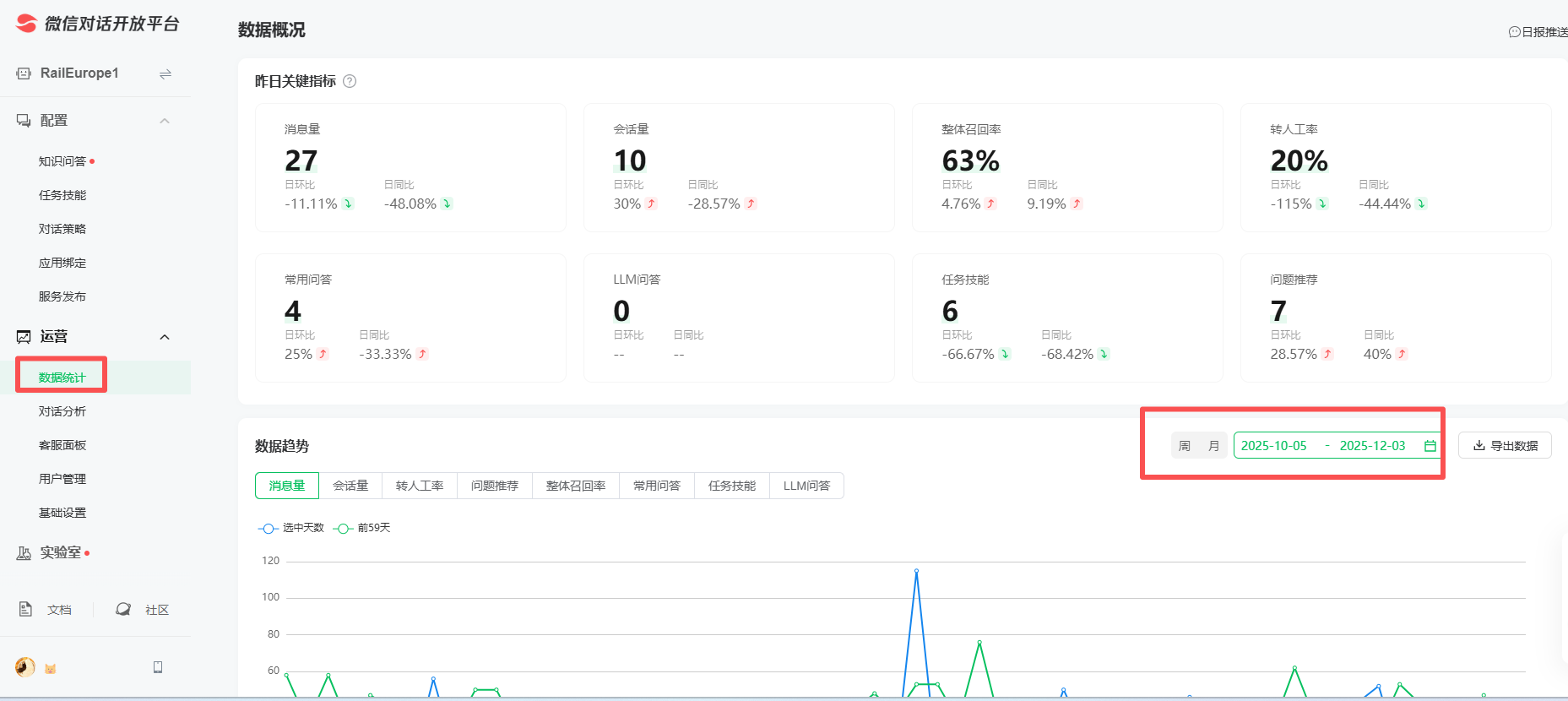Select the 月 range option
The width and height of the screenshot is (1568, 701).
click(1213, 446)
